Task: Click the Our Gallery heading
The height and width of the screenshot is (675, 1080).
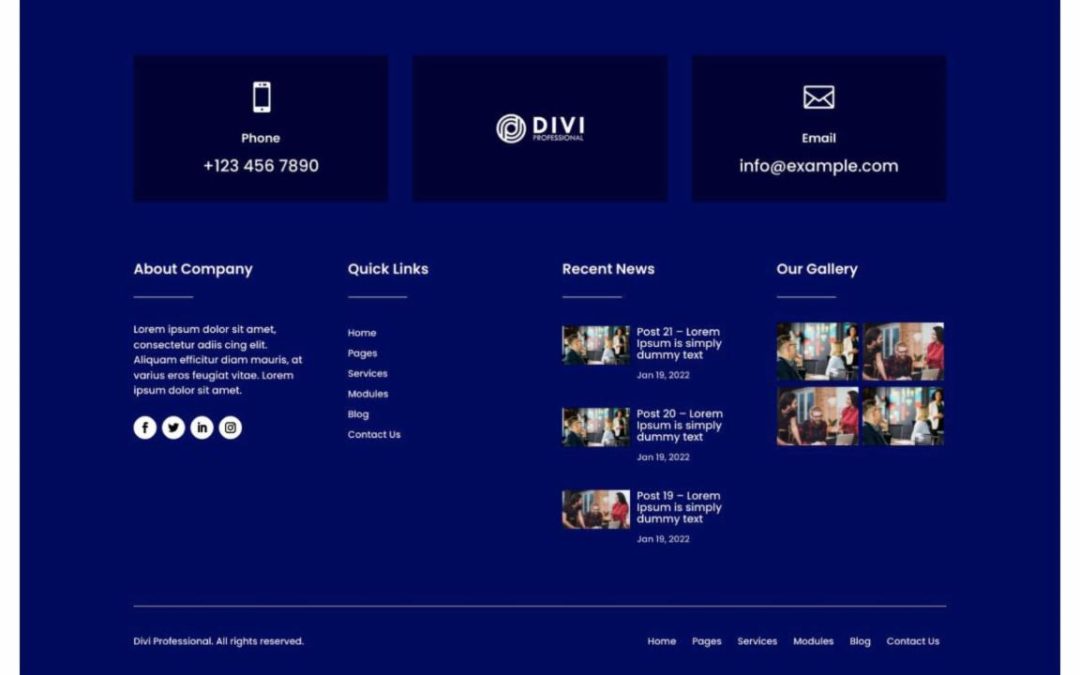Action: pos(817,269)
